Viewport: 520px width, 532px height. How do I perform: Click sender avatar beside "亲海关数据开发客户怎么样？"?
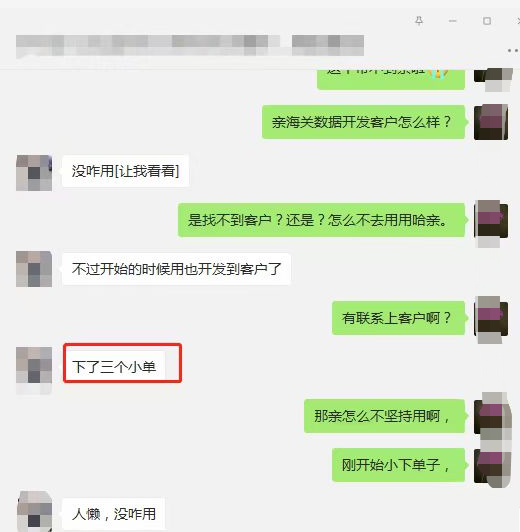tap(491, 122)
